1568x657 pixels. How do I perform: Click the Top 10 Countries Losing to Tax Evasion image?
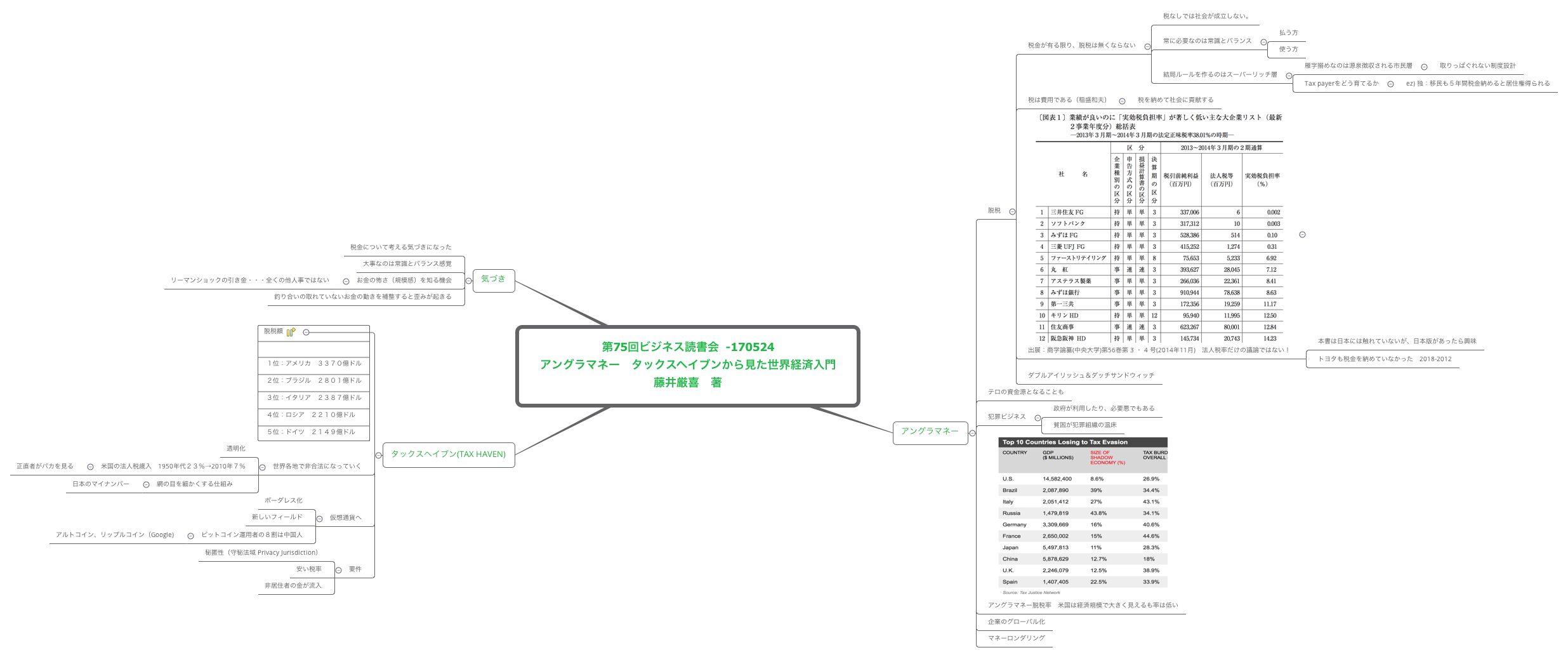click(x=1083, y=515)
